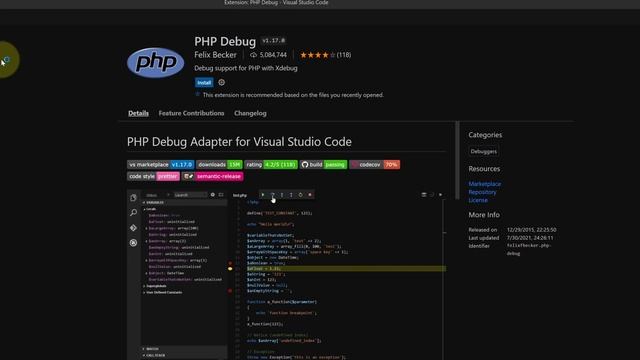Click the v1.17.0 version label beside title

[x=273, y=40]
